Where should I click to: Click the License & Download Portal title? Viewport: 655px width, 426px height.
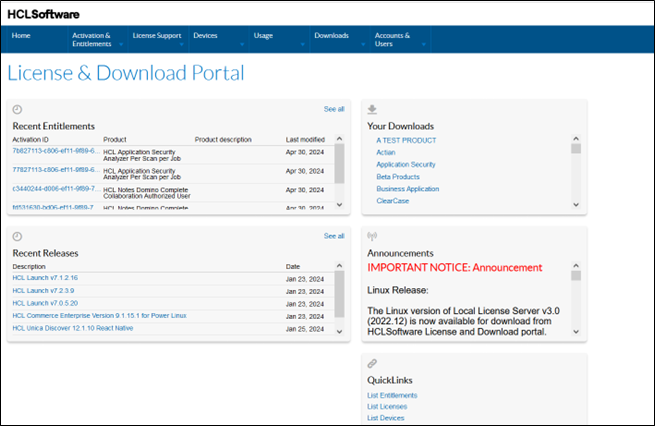[x=126, y=73]
